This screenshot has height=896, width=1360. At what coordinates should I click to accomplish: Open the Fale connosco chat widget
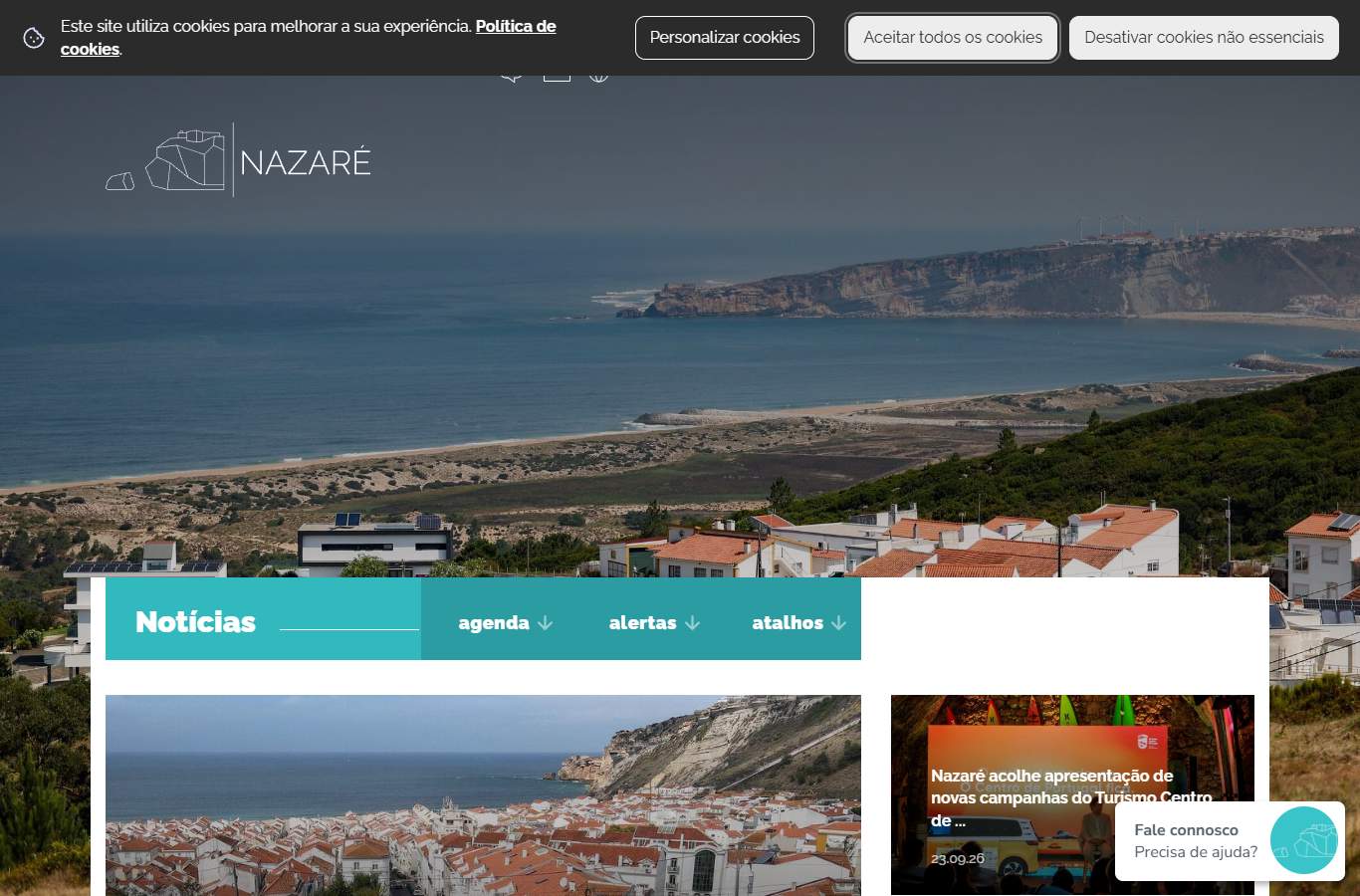coord(1232,841)
